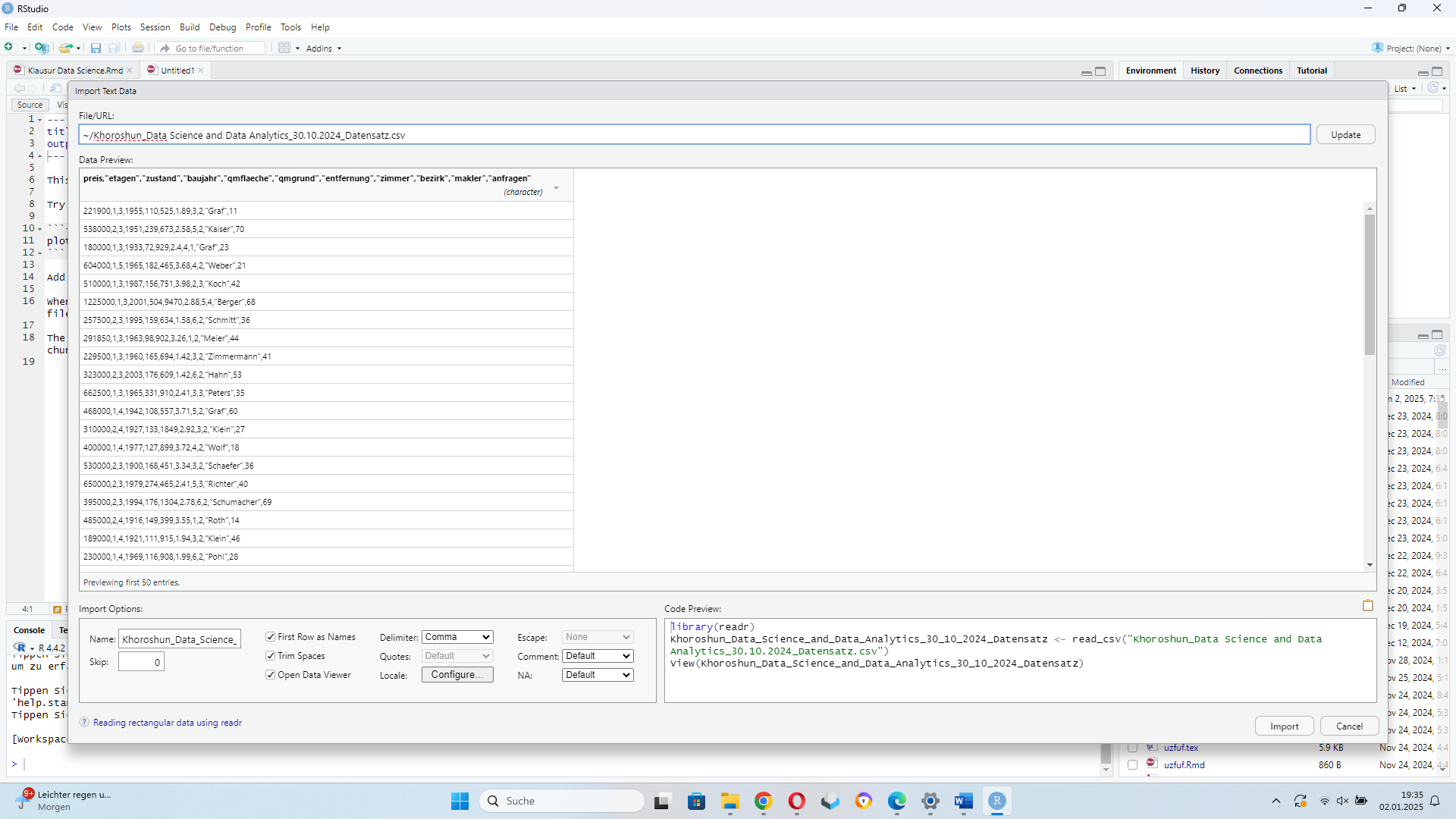Click the workspace panes grid icon
The width and height of the screenshot is (1456, 819).
coord(284,48)
